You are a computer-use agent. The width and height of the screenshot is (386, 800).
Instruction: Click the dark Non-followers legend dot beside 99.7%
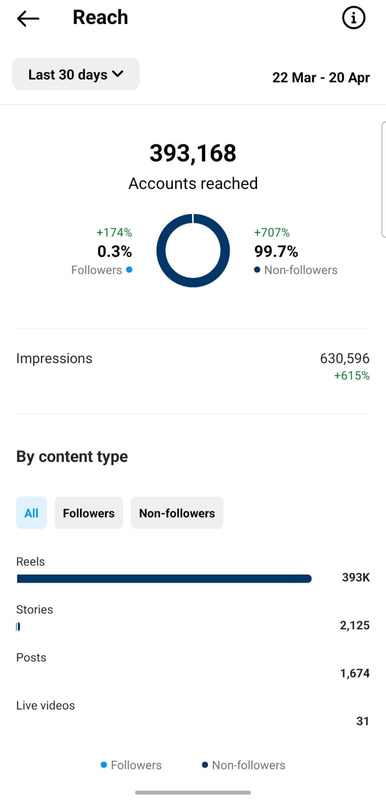(257, 270)
